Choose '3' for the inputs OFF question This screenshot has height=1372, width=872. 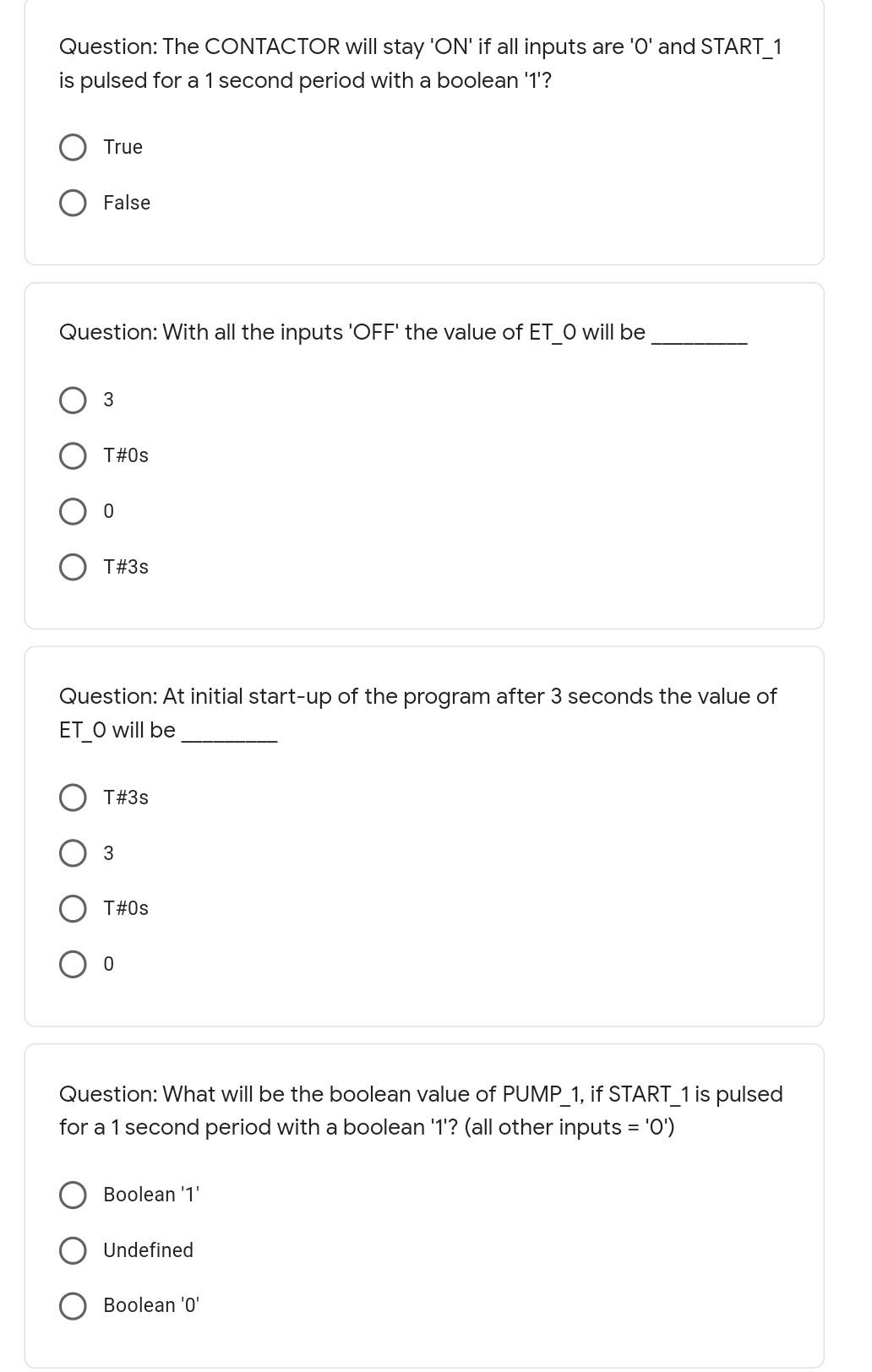coord(73,399)
